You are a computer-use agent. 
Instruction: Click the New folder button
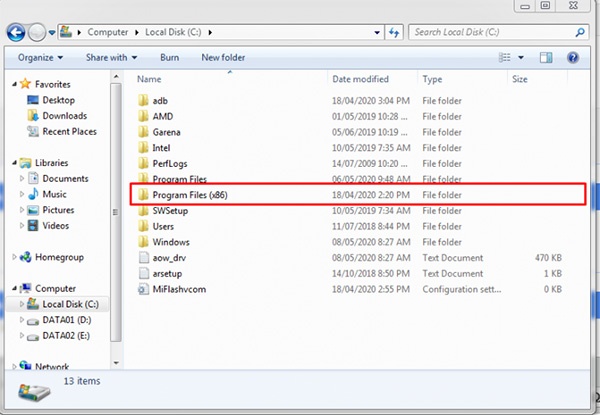[x=223, y=58]
